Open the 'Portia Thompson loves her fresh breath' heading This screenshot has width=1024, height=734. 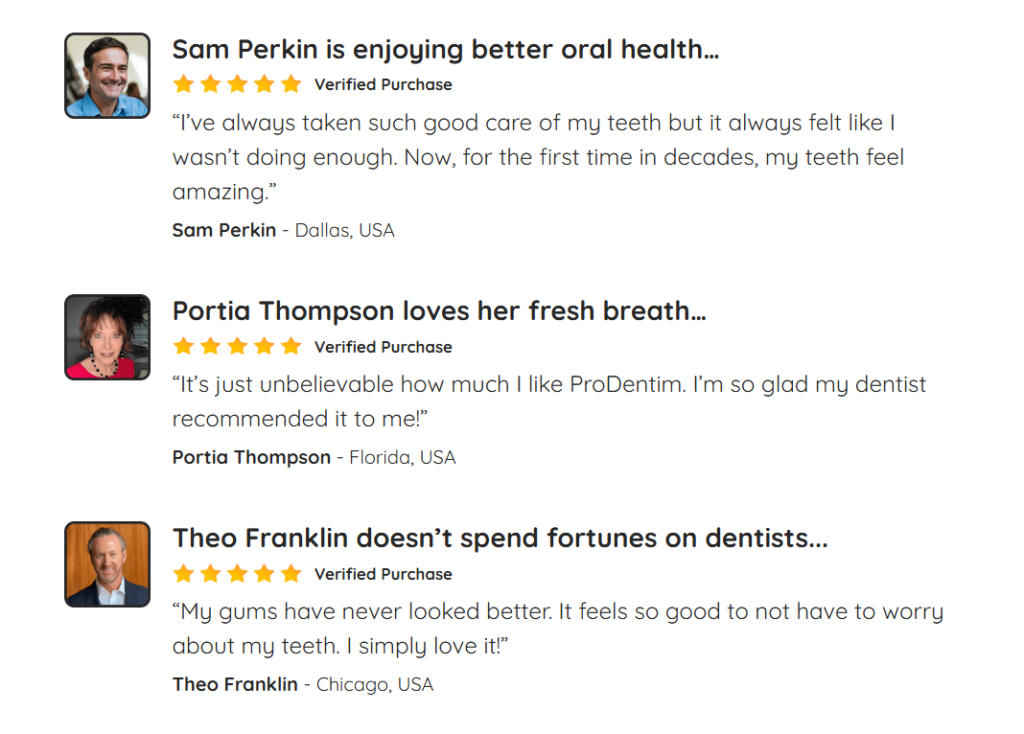[x=439, y=311]
